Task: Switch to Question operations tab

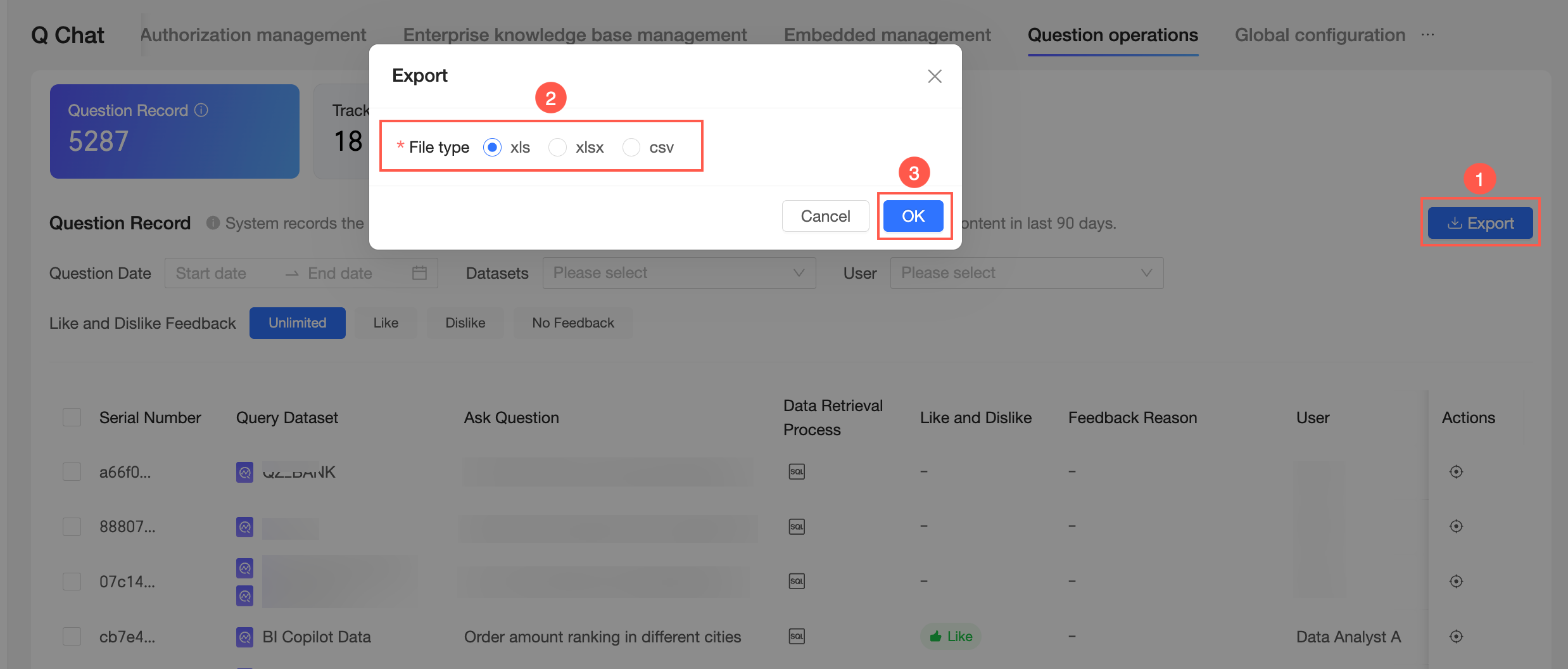Action: (1113, 35)
